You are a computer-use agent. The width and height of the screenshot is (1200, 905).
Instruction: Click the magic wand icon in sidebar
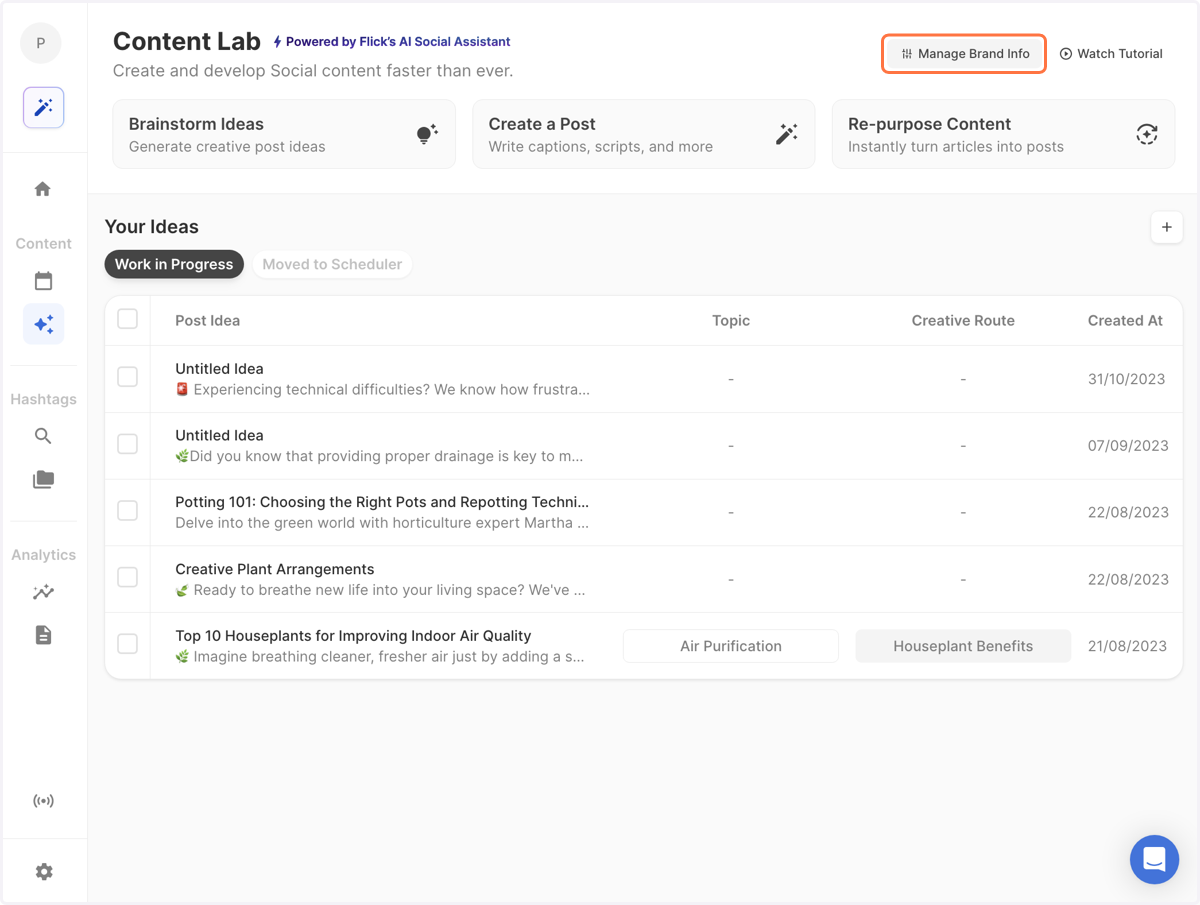pyautogui.click(x=43, y=108)
